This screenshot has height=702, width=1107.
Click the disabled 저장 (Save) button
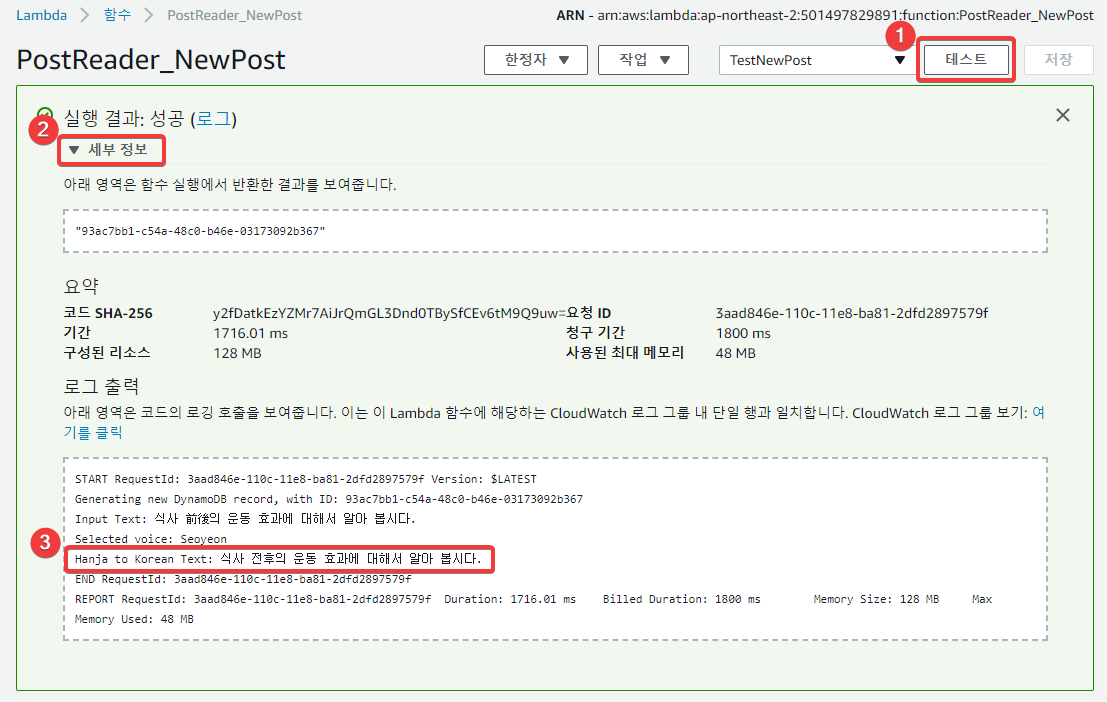point(1058,59)
